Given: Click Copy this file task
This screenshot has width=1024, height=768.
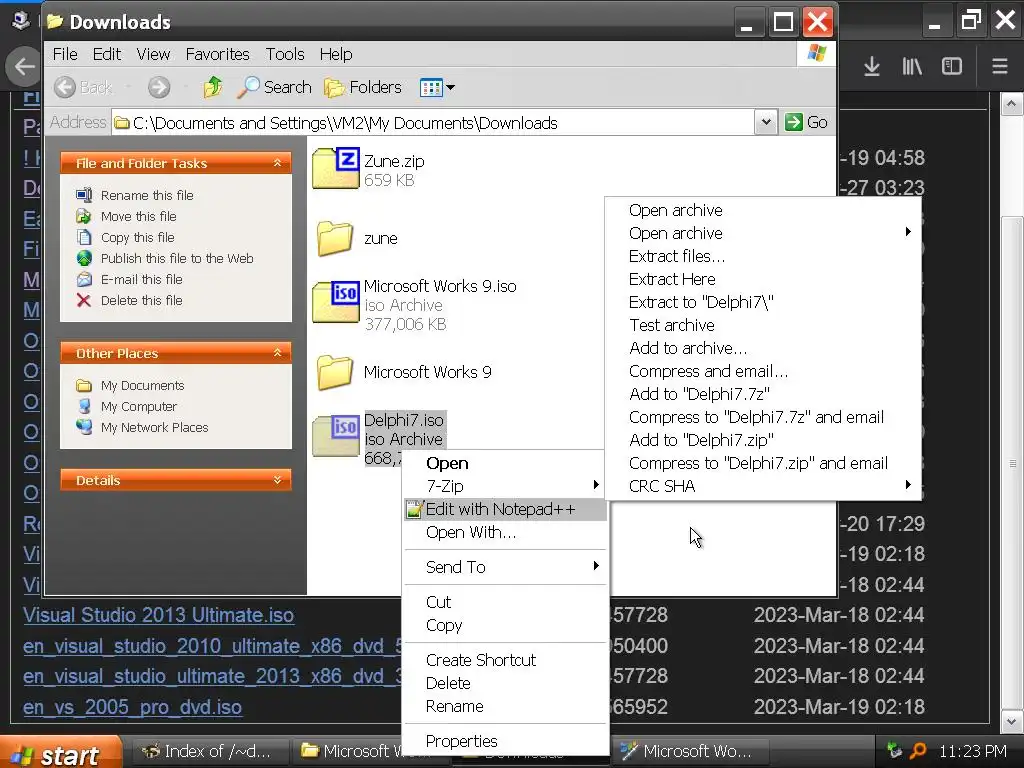Looking at the screenshot, I should coord(137,237).
